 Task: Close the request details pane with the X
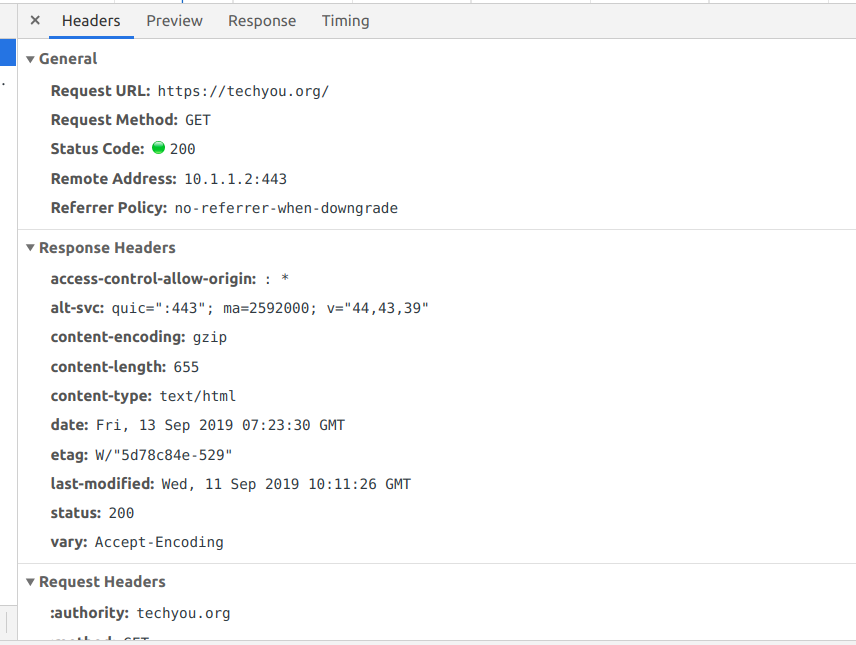(x=34, y=19)
